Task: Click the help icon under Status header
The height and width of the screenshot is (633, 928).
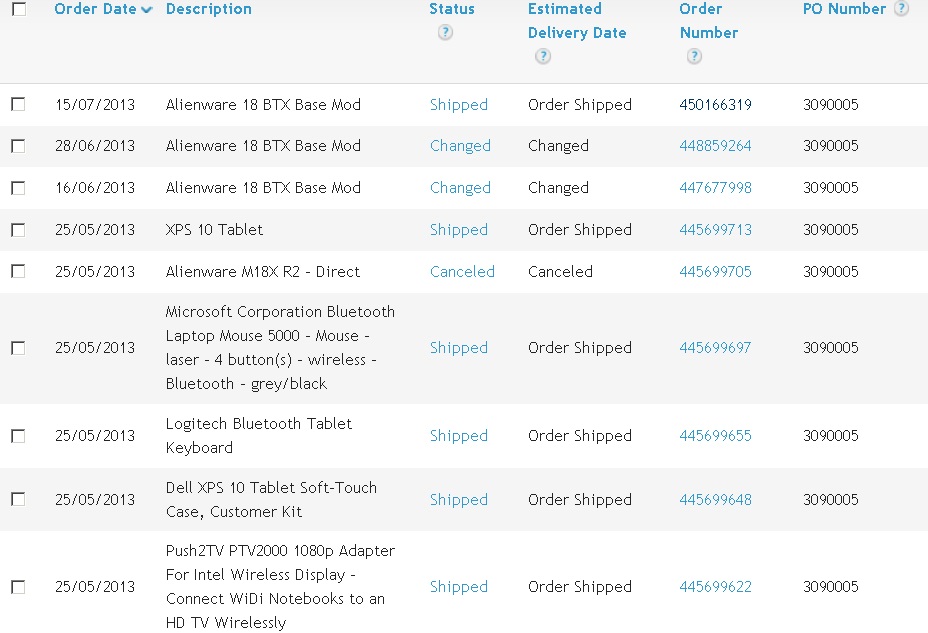Action: pyautogui.click(x=445, y=32)
